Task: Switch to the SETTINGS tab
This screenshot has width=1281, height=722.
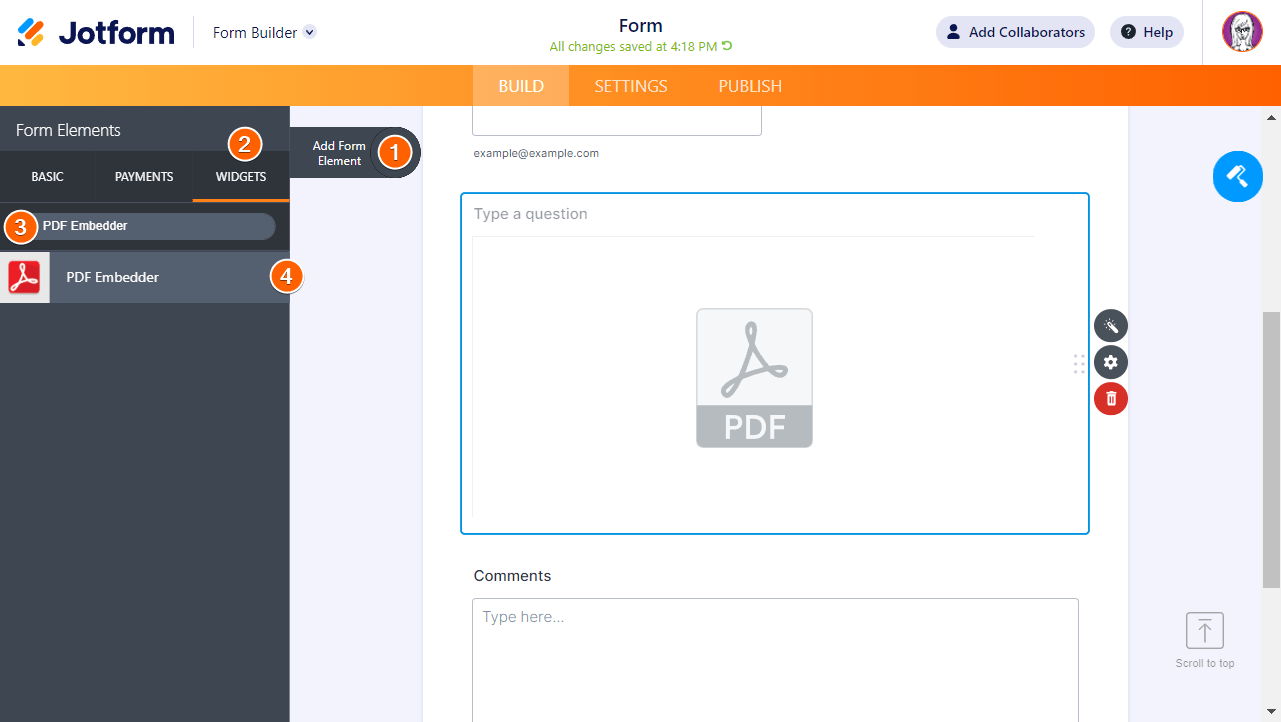Action: tap(630, 86)
